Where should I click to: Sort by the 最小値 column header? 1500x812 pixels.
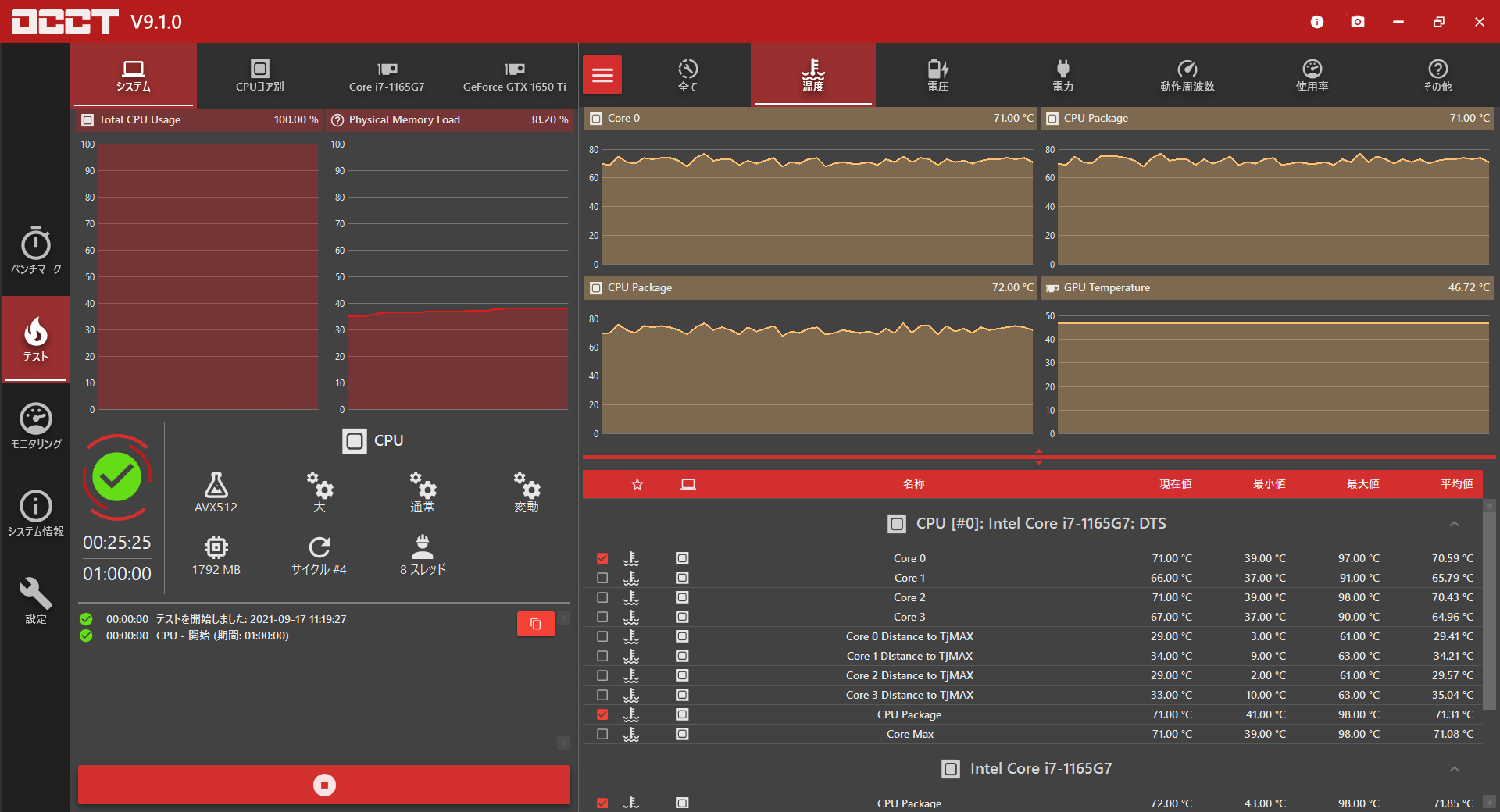pyautogui.click(x=1270, y=484)
